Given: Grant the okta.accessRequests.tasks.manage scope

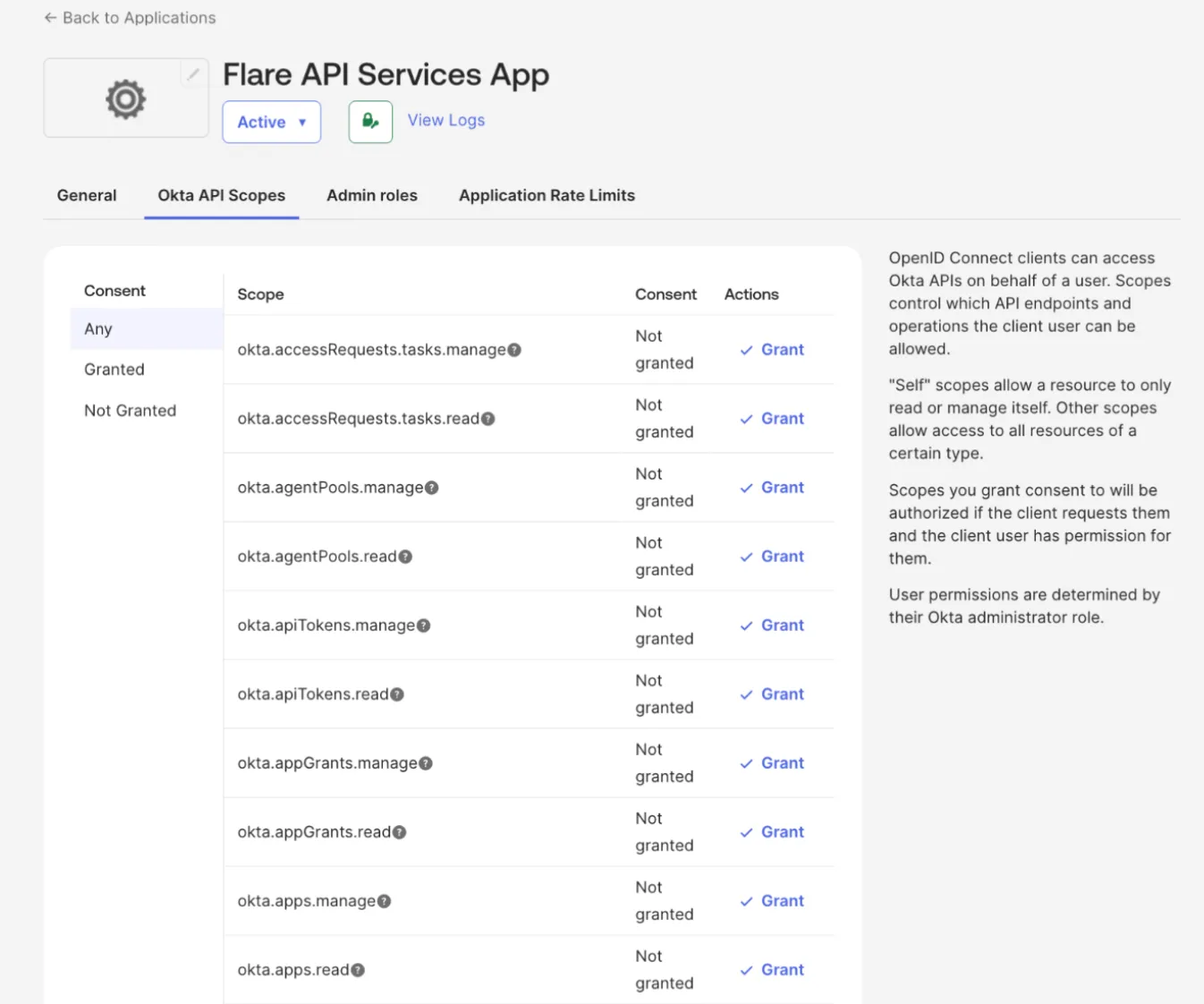Looking at the screenshot, I should coord(772,350).
